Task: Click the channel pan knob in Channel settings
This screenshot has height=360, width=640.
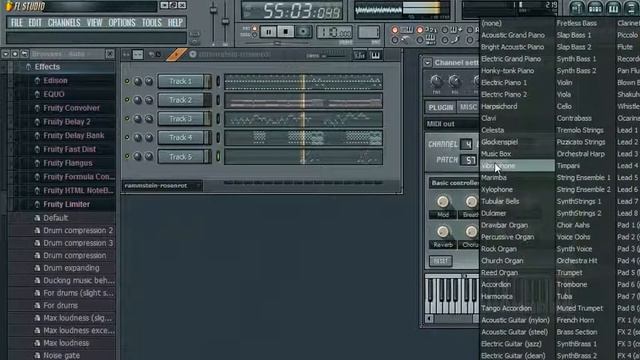Action: [x=436, y=81]
